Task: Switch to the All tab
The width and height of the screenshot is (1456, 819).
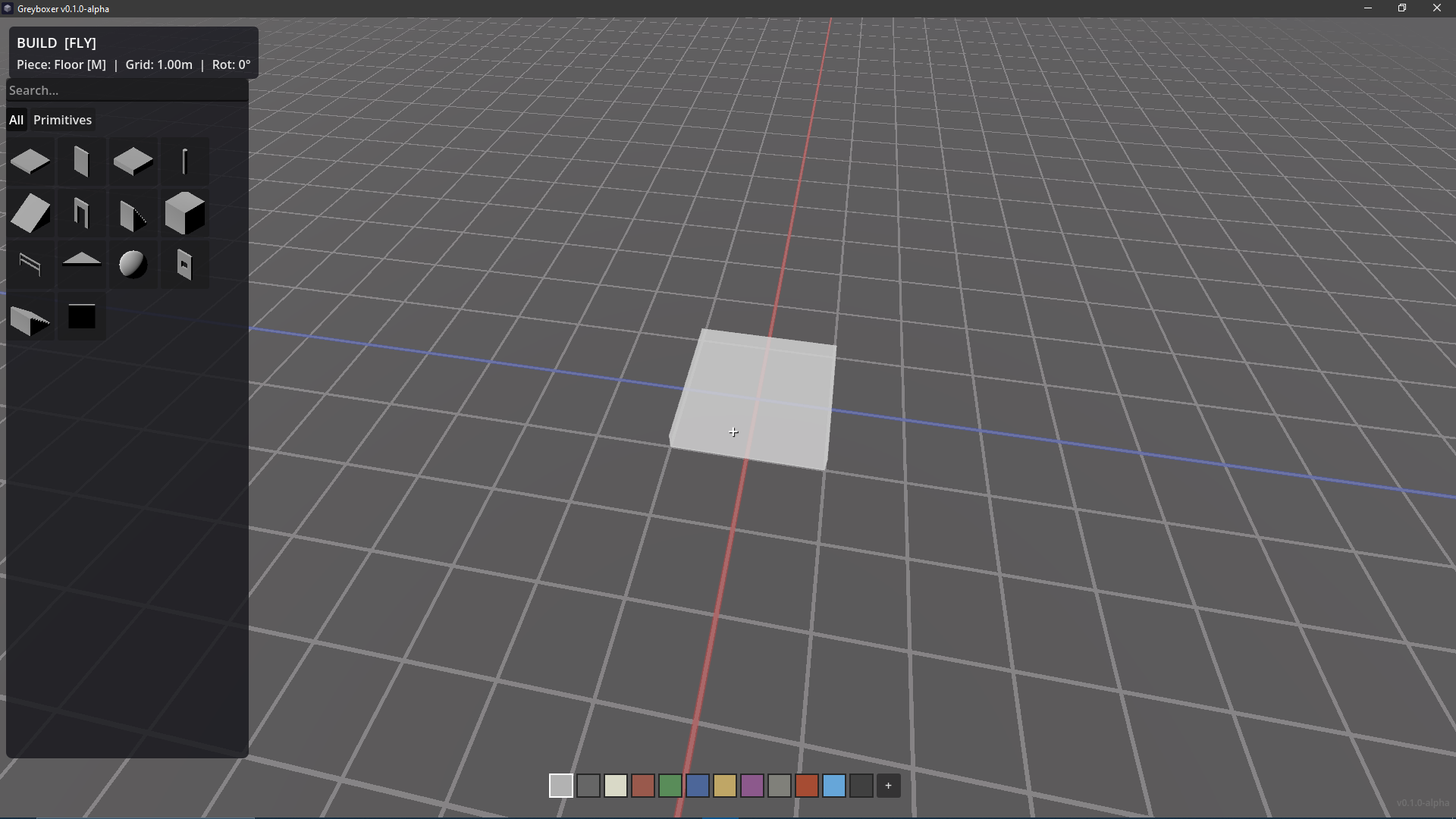Action: (x=16, y=120)
